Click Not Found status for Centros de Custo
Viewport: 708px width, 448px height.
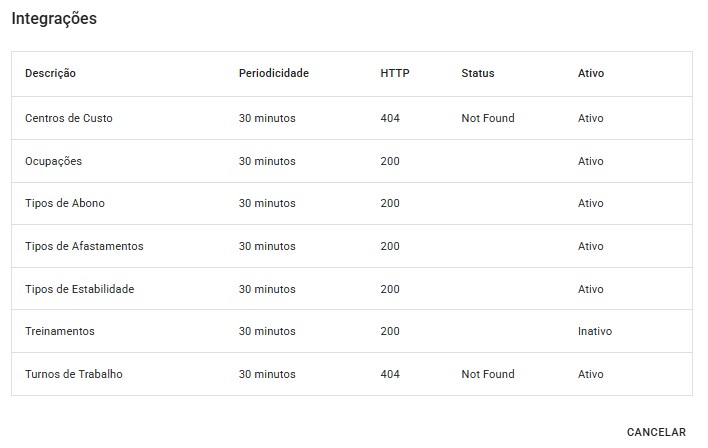click(488, 118)
